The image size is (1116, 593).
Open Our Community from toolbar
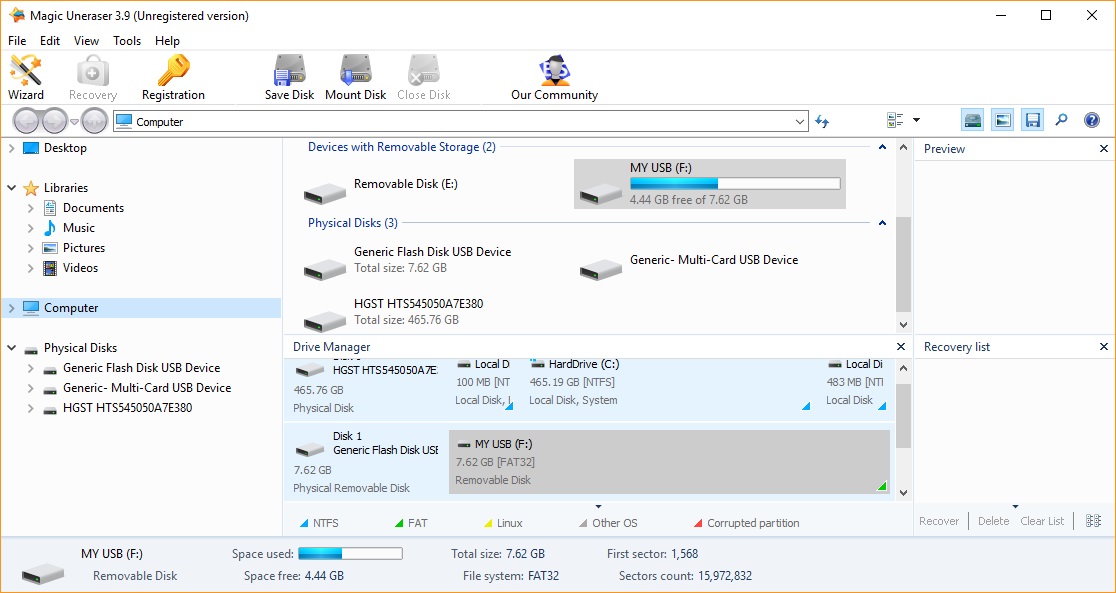pos(554,78)
